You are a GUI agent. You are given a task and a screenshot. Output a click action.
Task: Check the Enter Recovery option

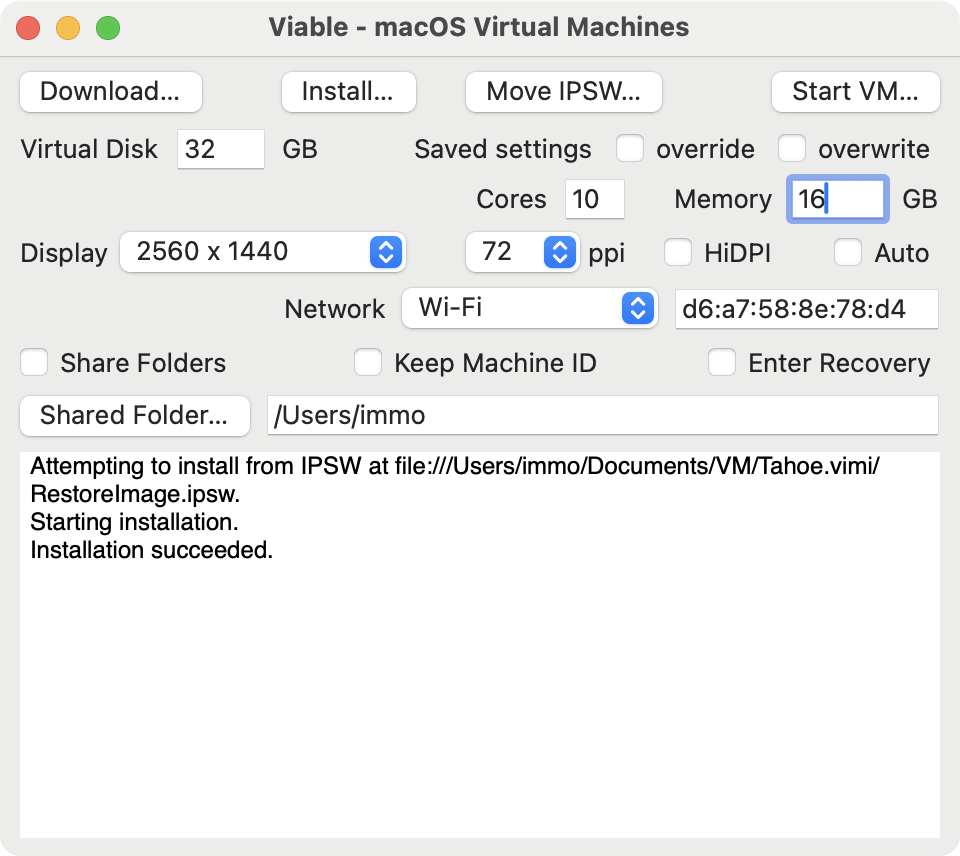click(722, 362)
